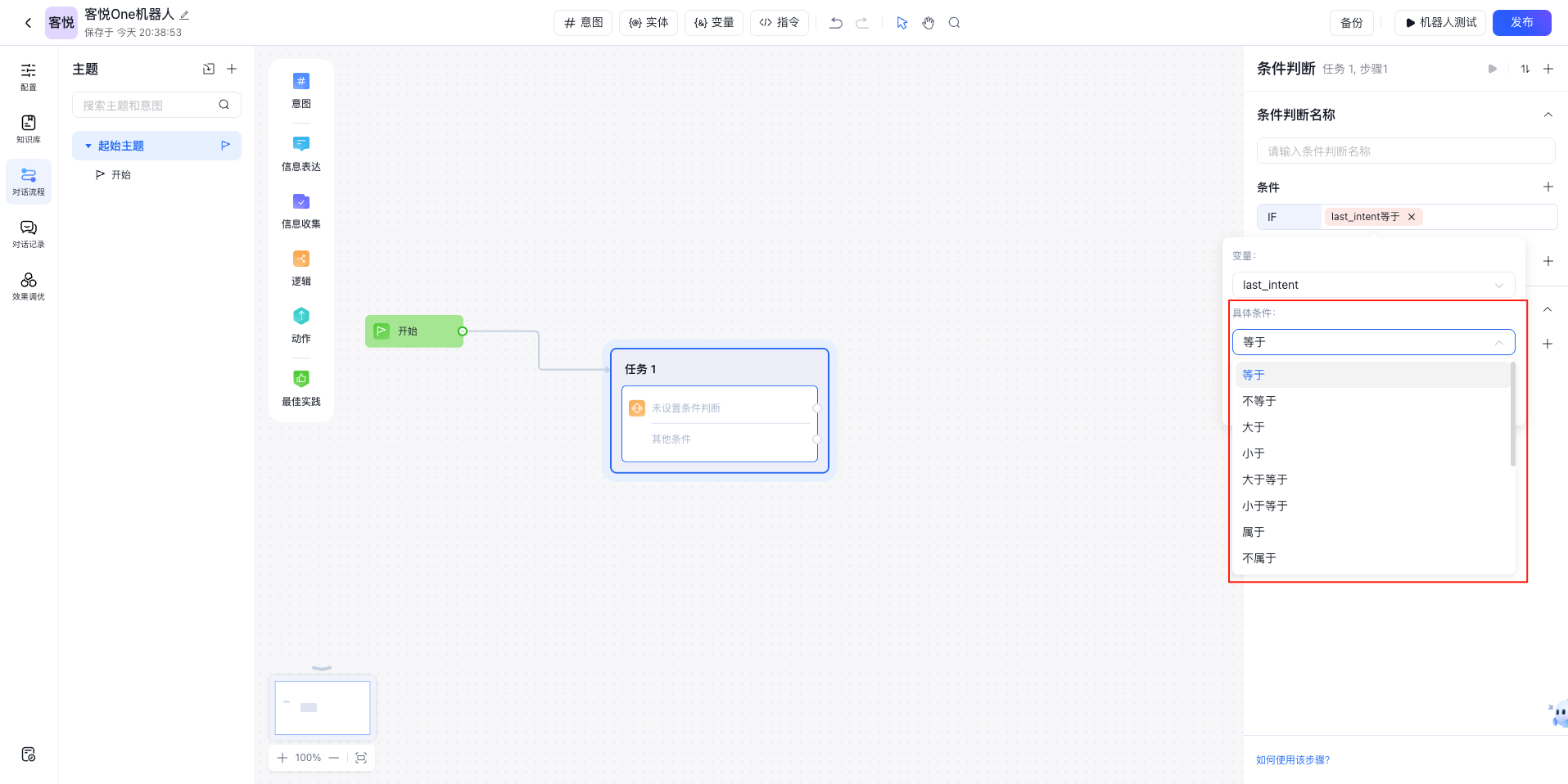
Task: Open 对话记录 in left sidebar
Action: pos(29,232)
